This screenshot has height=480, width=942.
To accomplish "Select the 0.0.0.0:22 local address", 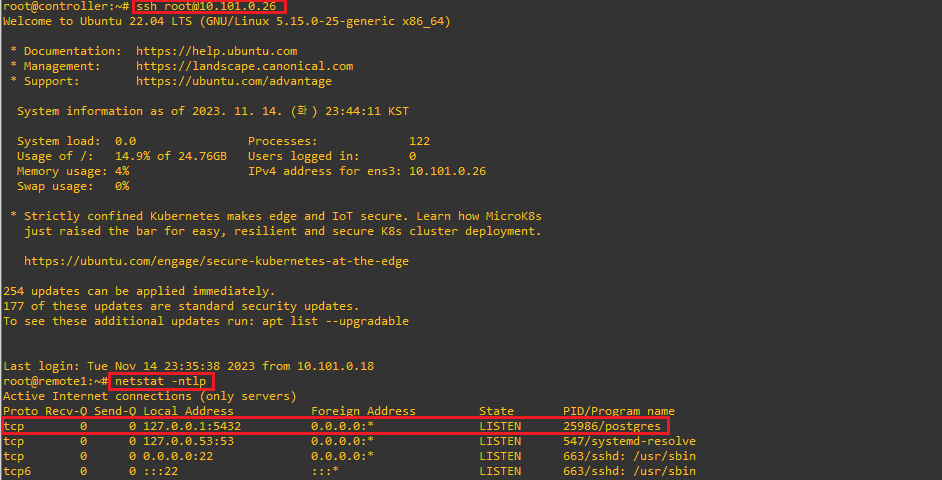I will (x=178, y=457).
